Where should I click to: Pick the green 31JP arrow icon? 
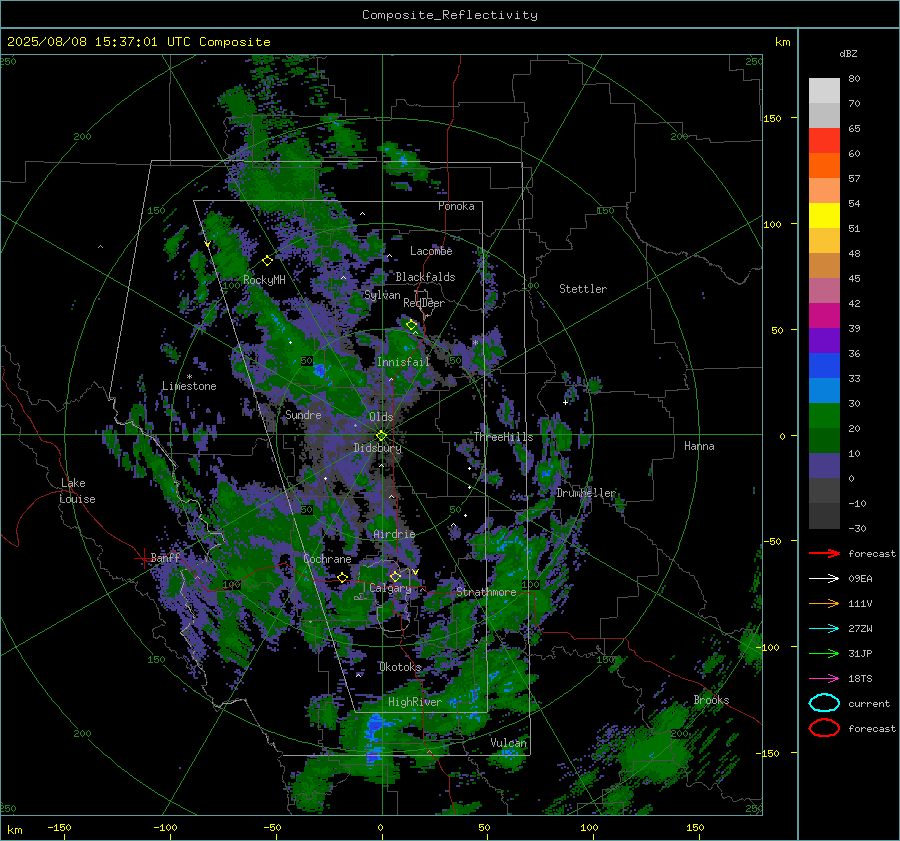[x=824, y=653]
